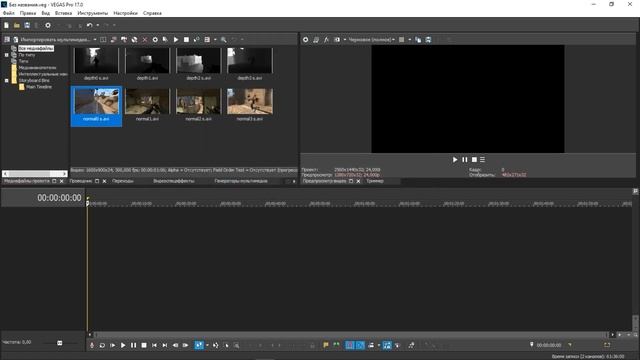Viewport: 640px width, 360px height.
Task: Switch to Проводник tab
Action: click(81, 181)
